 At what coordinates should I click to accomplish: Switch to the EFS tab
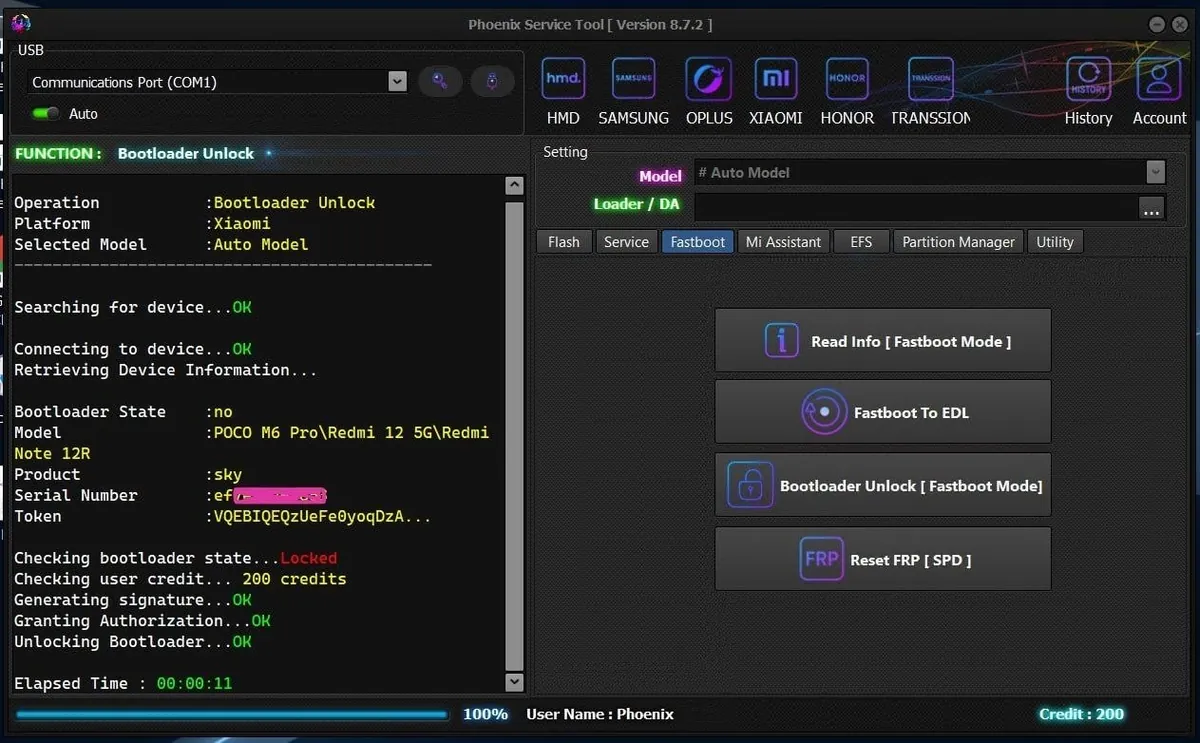pos(861,242)
